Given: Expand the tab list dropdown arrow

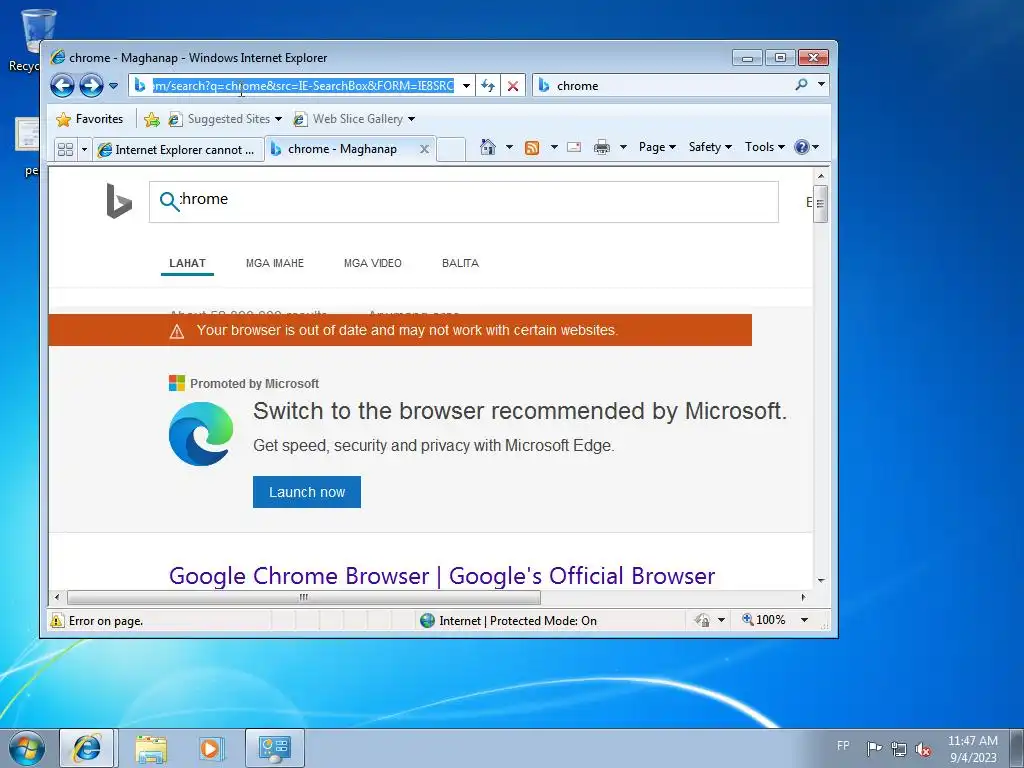Looking at the screenshot, I should tap(84, 150).
